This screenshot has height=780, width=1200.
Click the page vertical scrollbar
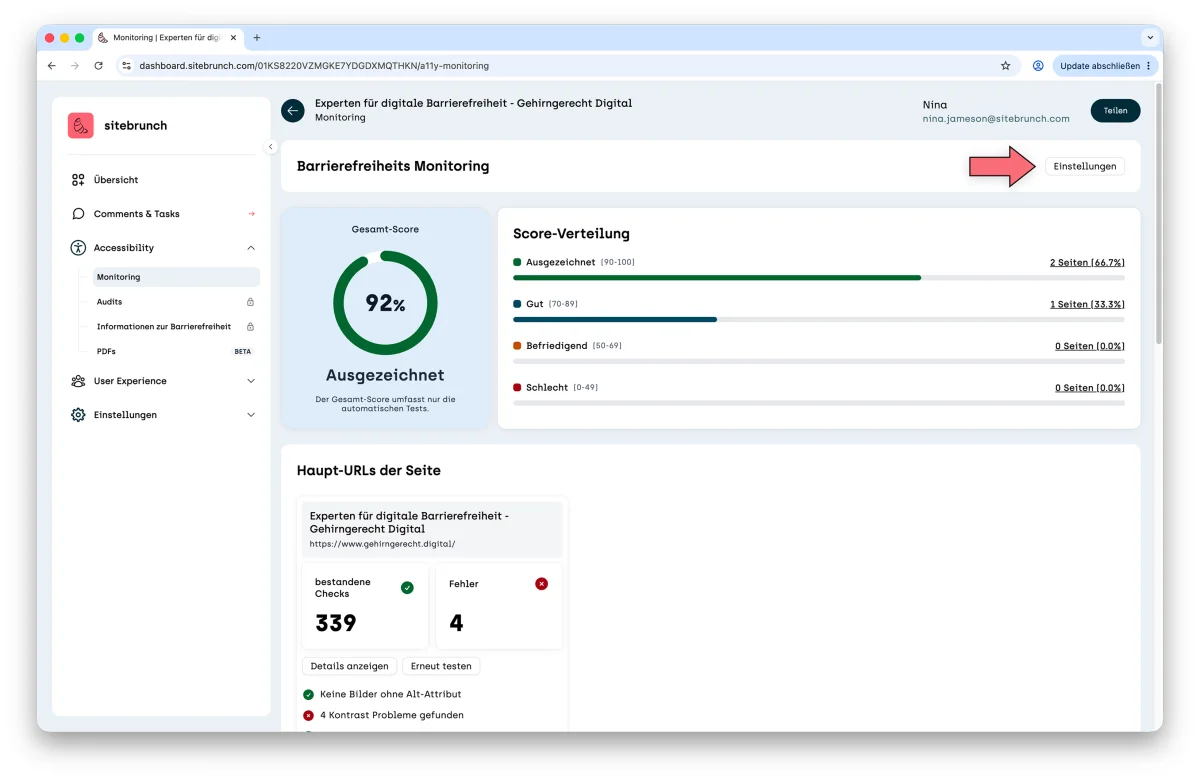(1158, 214)
